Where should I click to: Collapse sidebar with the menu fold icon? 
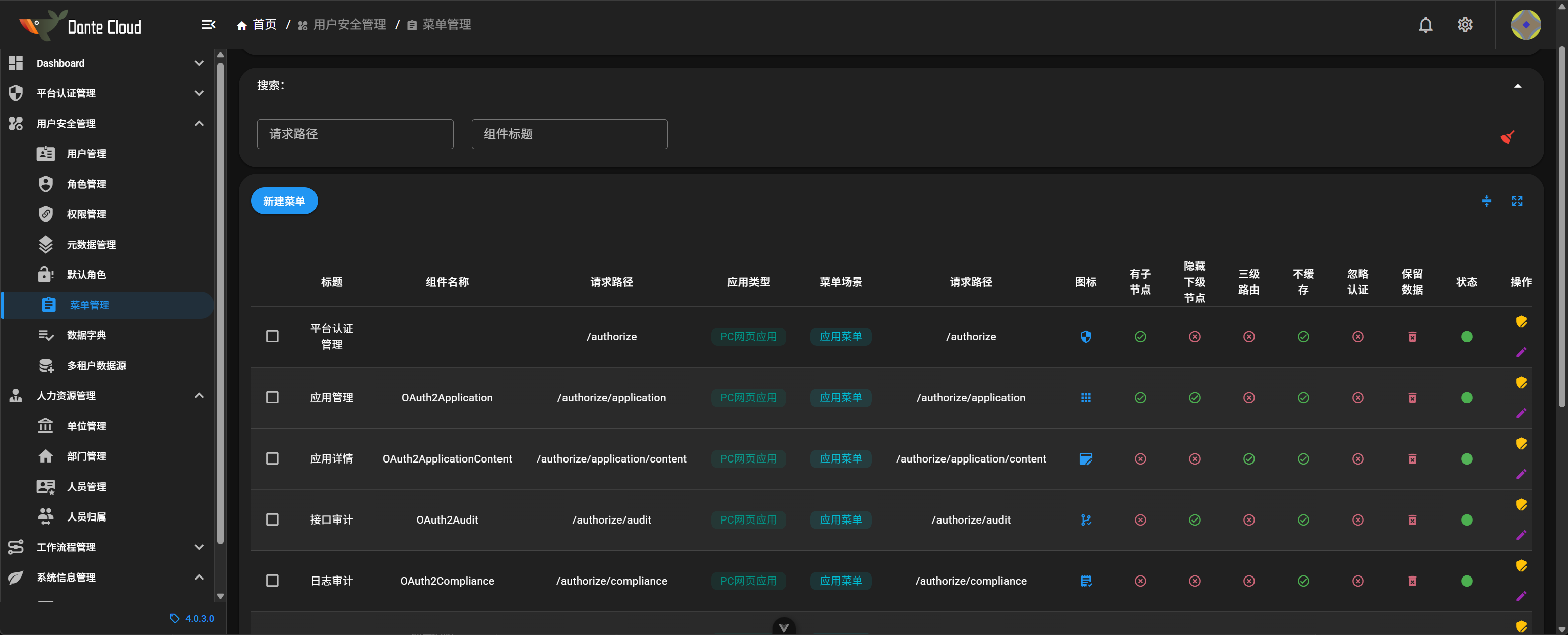pyautogui.click(x=208, y=24)
